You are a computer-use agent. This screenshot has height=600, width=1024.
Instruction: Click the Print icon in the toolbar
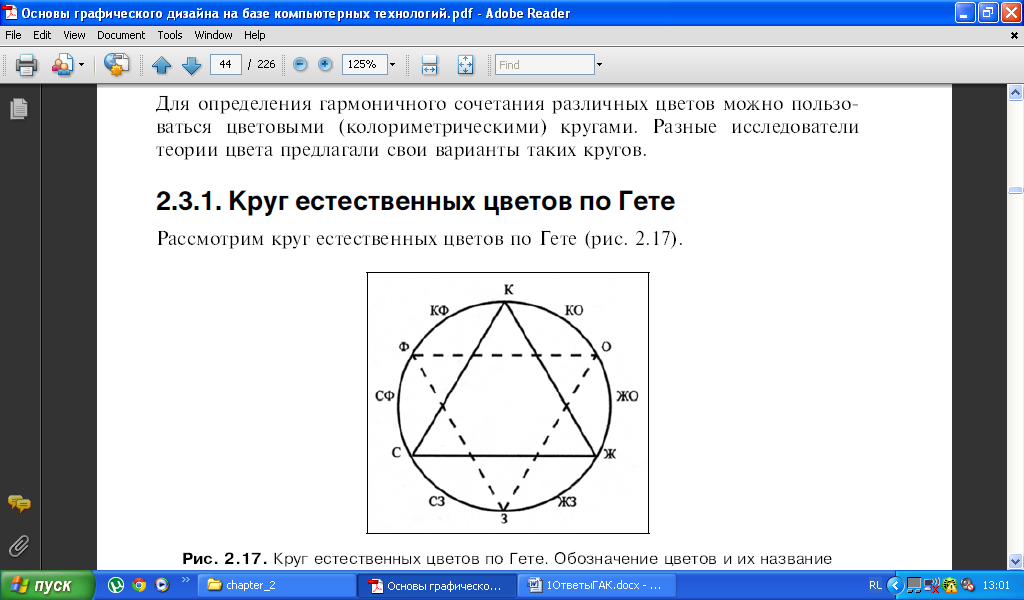pyautogui.click(x=26, y=65)
